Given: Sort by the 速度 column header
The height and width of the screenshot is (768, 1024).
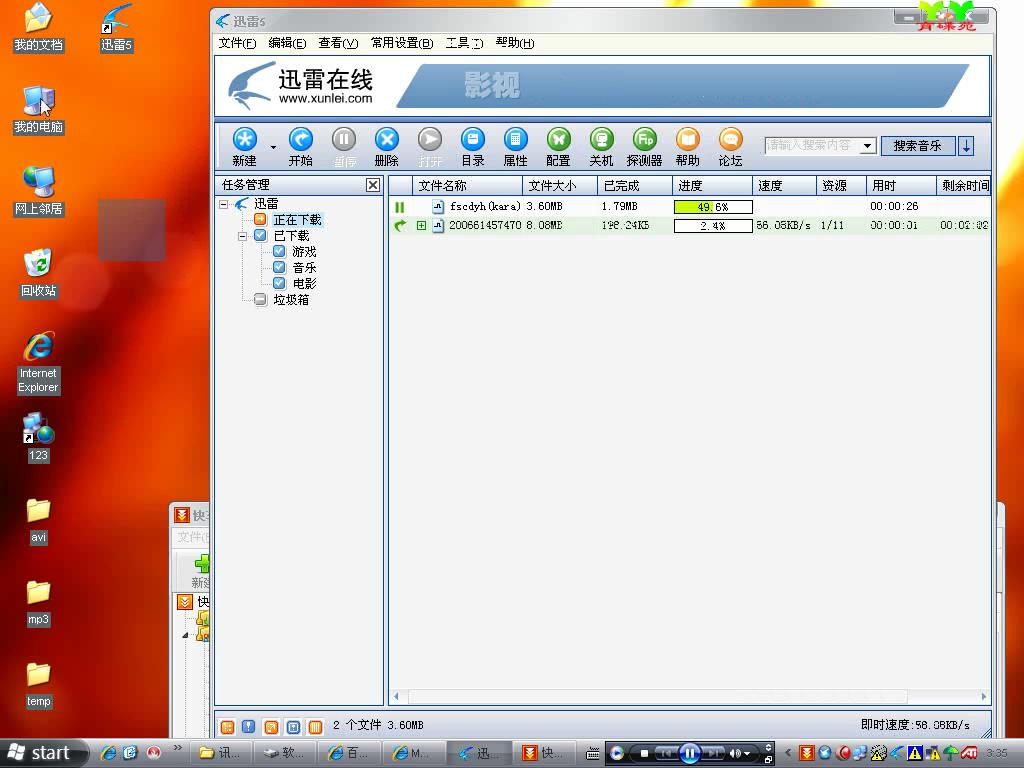Looking at the screenshot, I should pos(784,185).
